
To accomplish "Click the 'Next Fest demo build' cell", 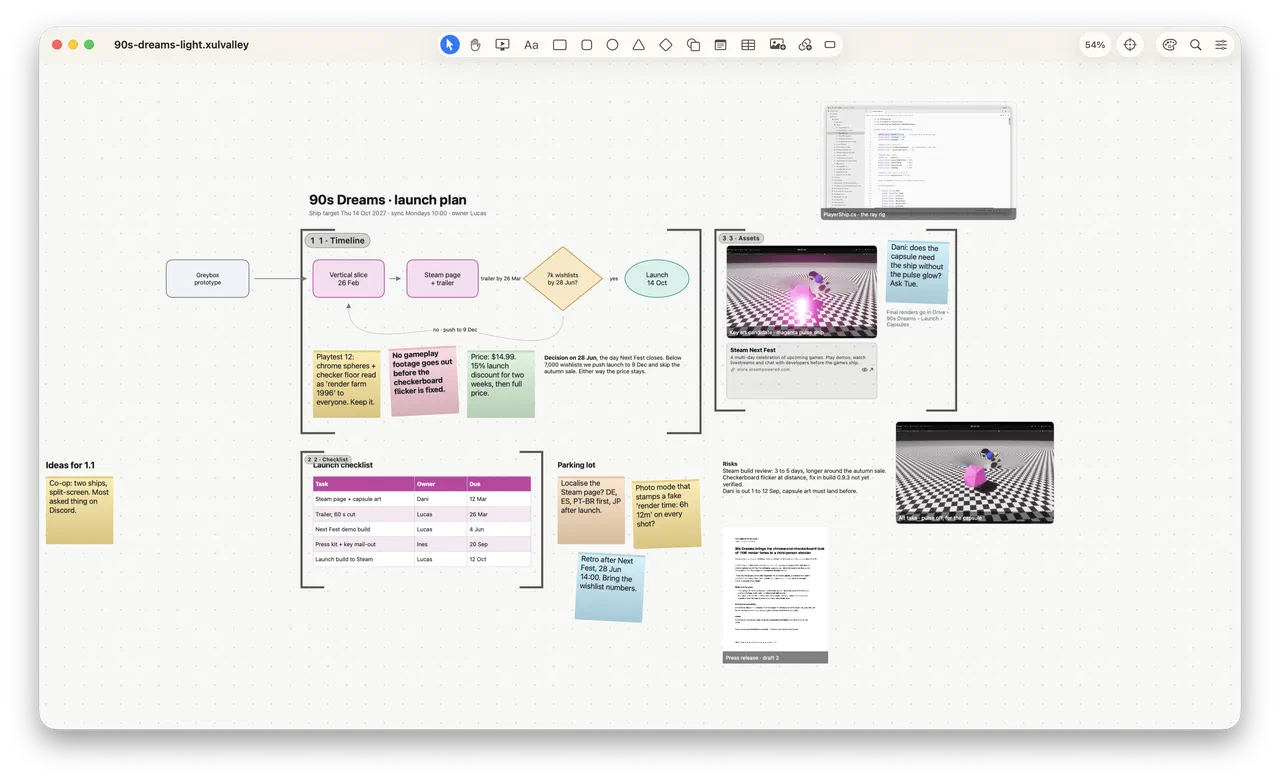I will click(x=362, y=529).
